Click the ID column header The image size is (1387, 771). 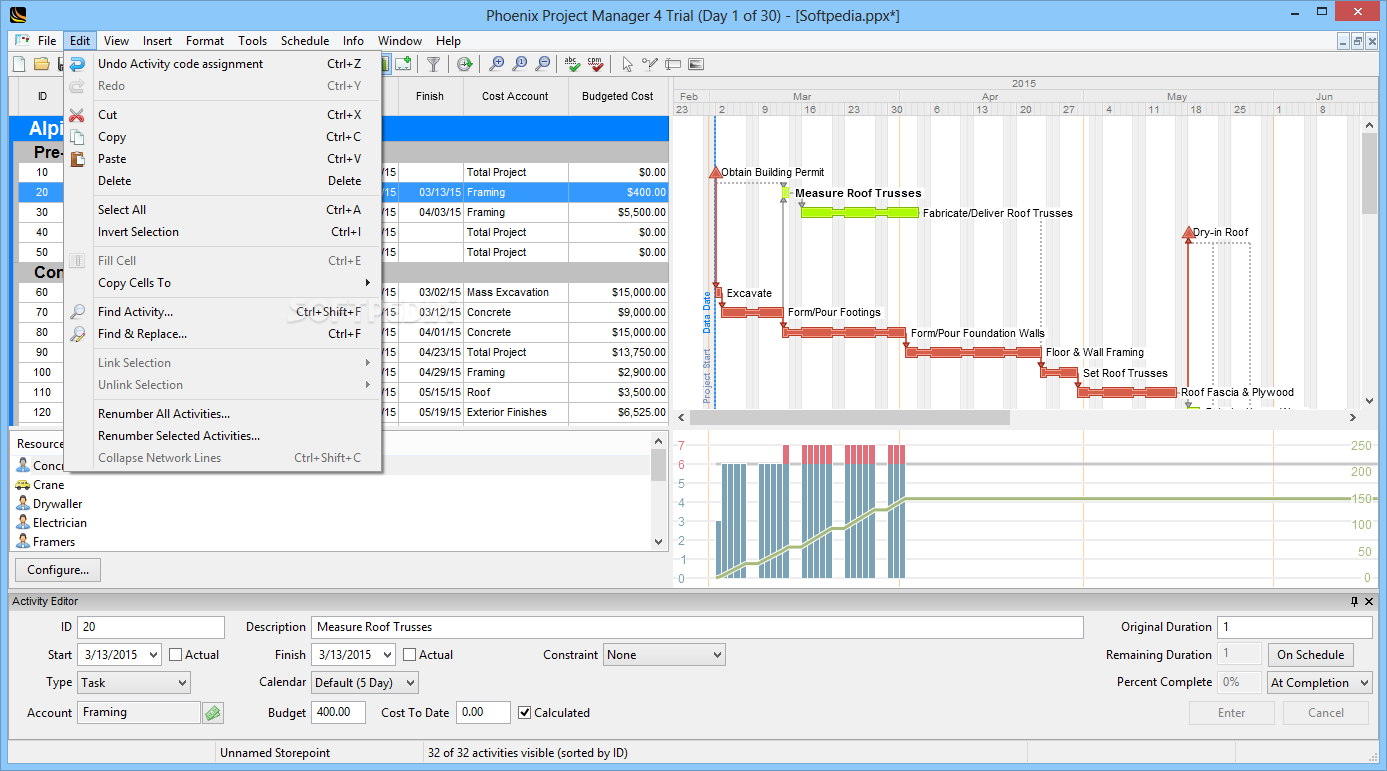[x=43, y=97]
